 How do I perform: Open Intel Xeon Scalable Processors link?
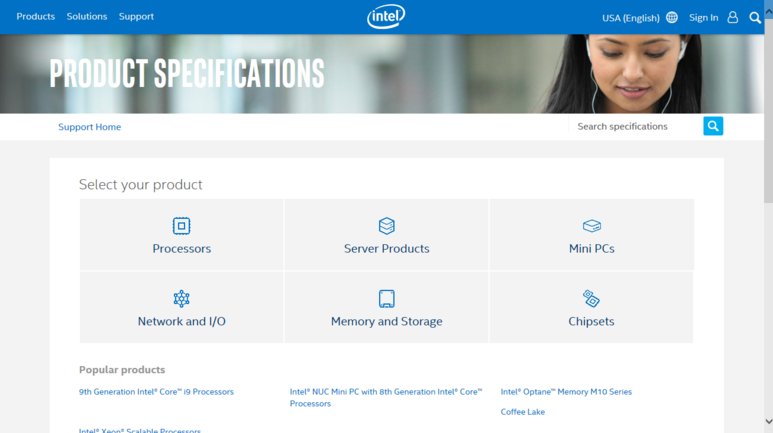[140, 430]
